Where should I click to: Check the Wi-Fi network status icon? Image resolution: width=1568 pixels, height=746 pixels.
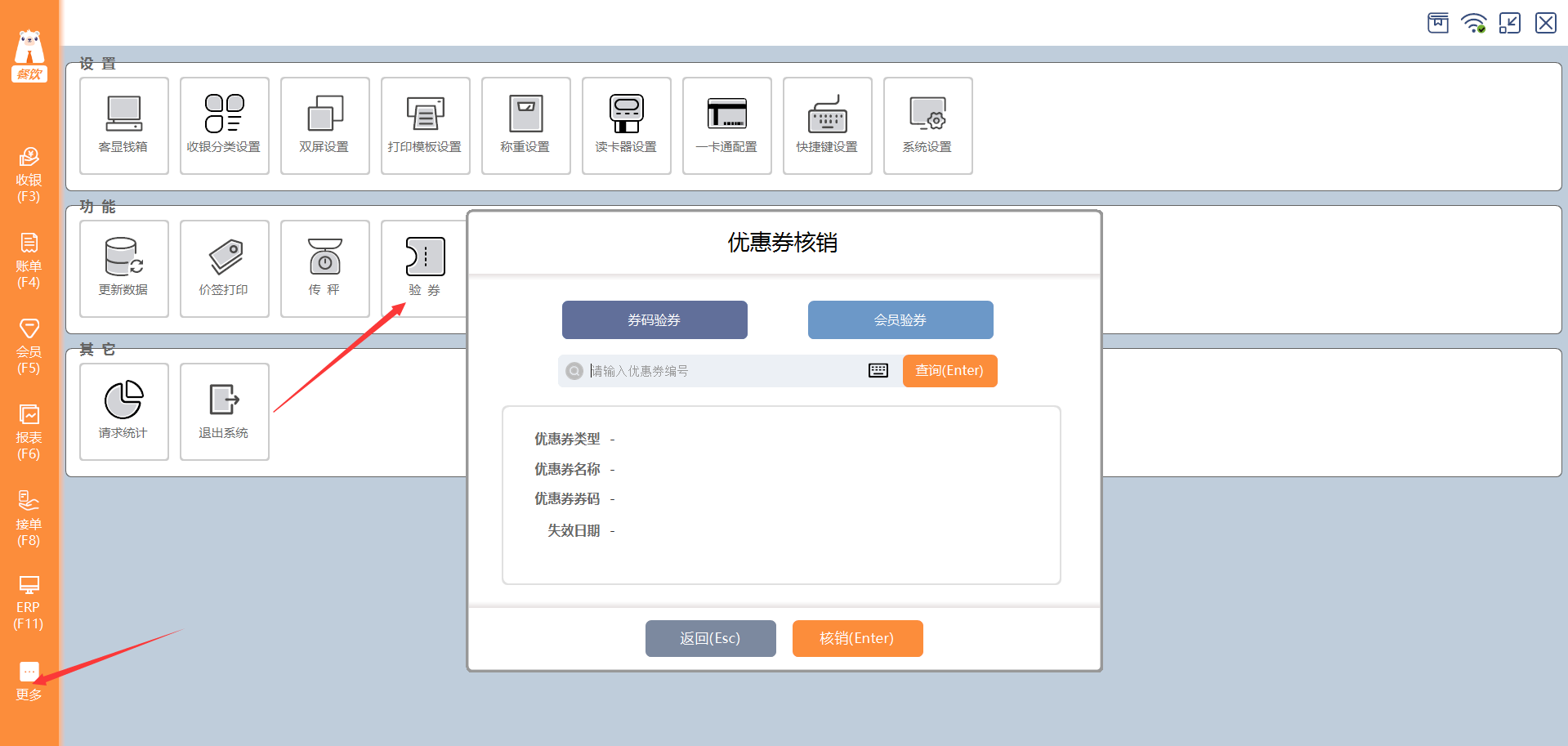pos(1474,23)
